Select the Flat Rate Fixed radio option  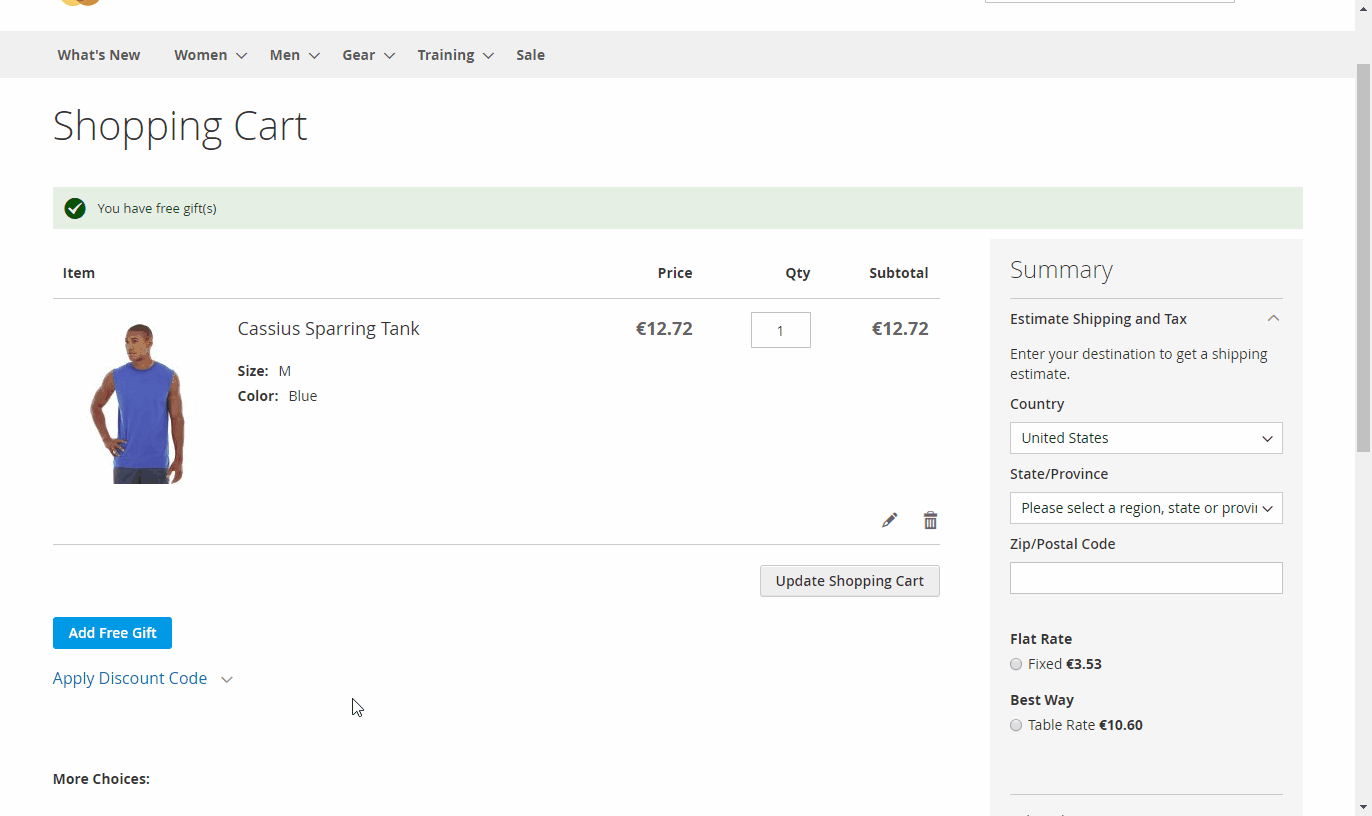(x=1016, y=664)
